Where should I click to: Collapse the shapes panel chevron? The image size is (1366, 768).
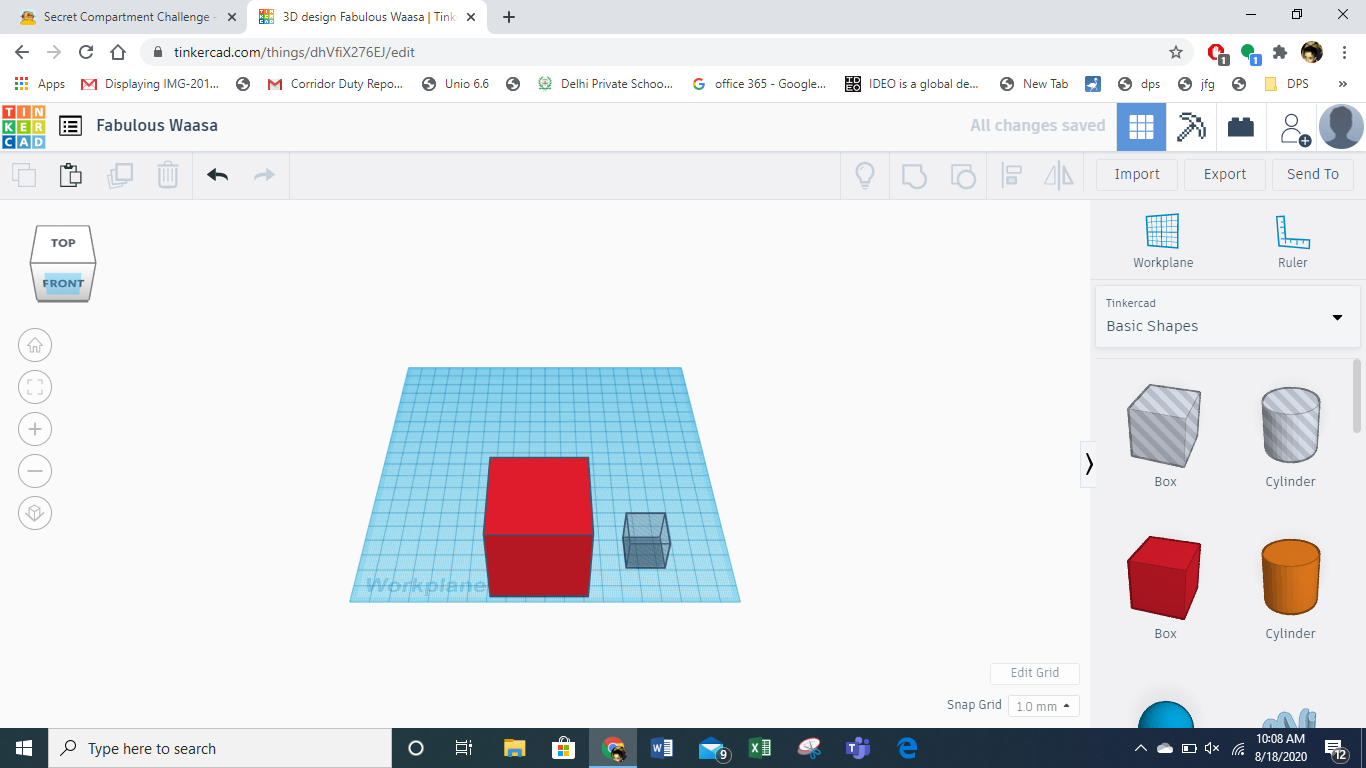tap(1088, 464)
